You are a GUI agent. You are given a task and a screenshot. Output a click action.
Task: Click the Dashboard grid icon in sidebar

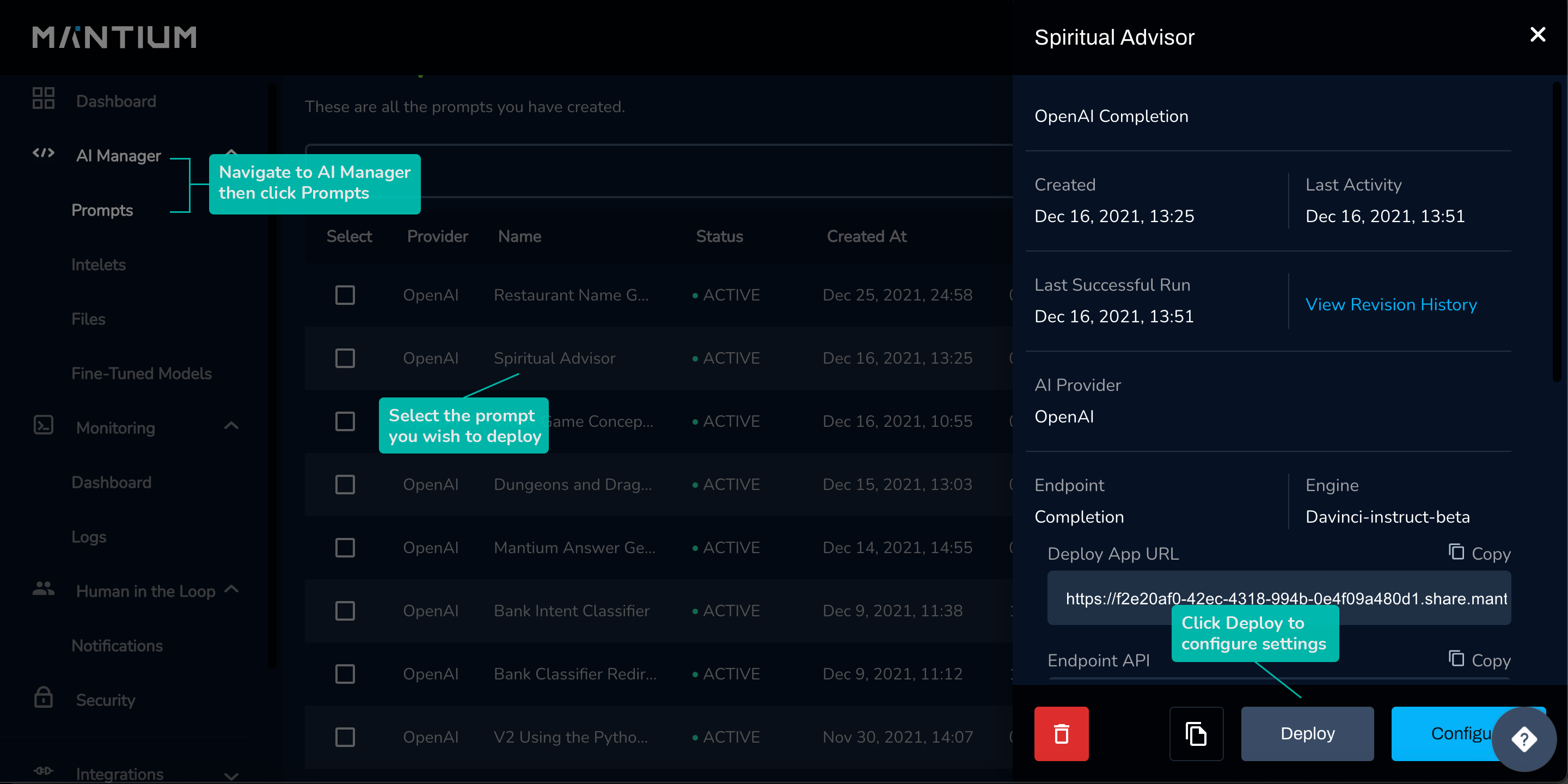(x=43, y=98)
